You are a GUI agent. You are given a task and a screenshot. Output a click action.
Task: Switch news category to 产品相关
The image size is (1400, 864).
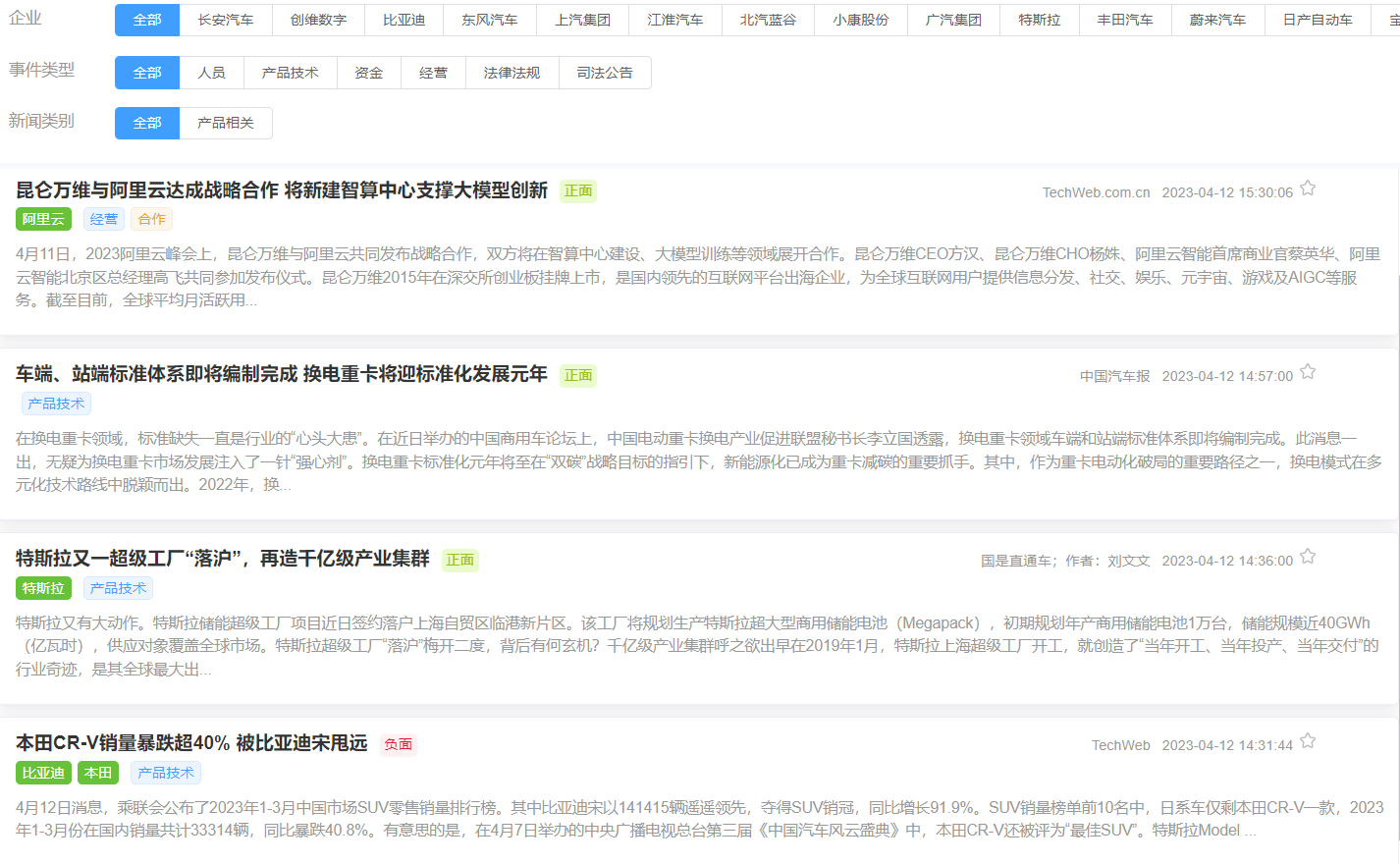tap(227, 123)
